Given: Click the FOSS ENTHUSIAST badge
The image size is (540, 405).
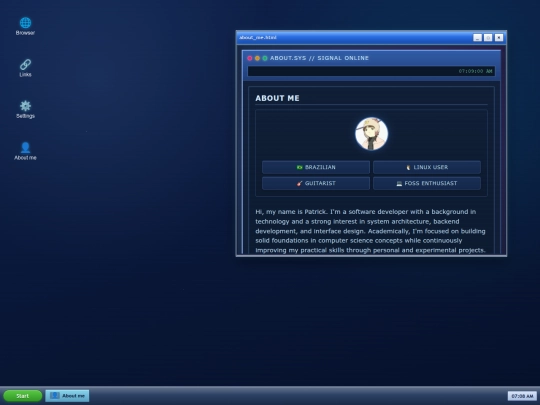Looking at the screenshot, I should tap(427, 183).
